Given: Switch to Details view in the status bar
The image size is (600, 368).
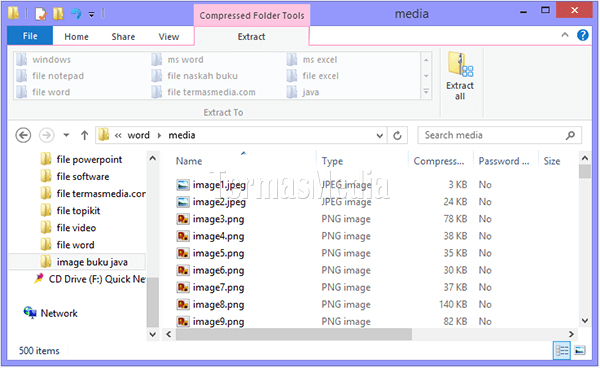Looking at the screenshot, I should click(562, 350).
